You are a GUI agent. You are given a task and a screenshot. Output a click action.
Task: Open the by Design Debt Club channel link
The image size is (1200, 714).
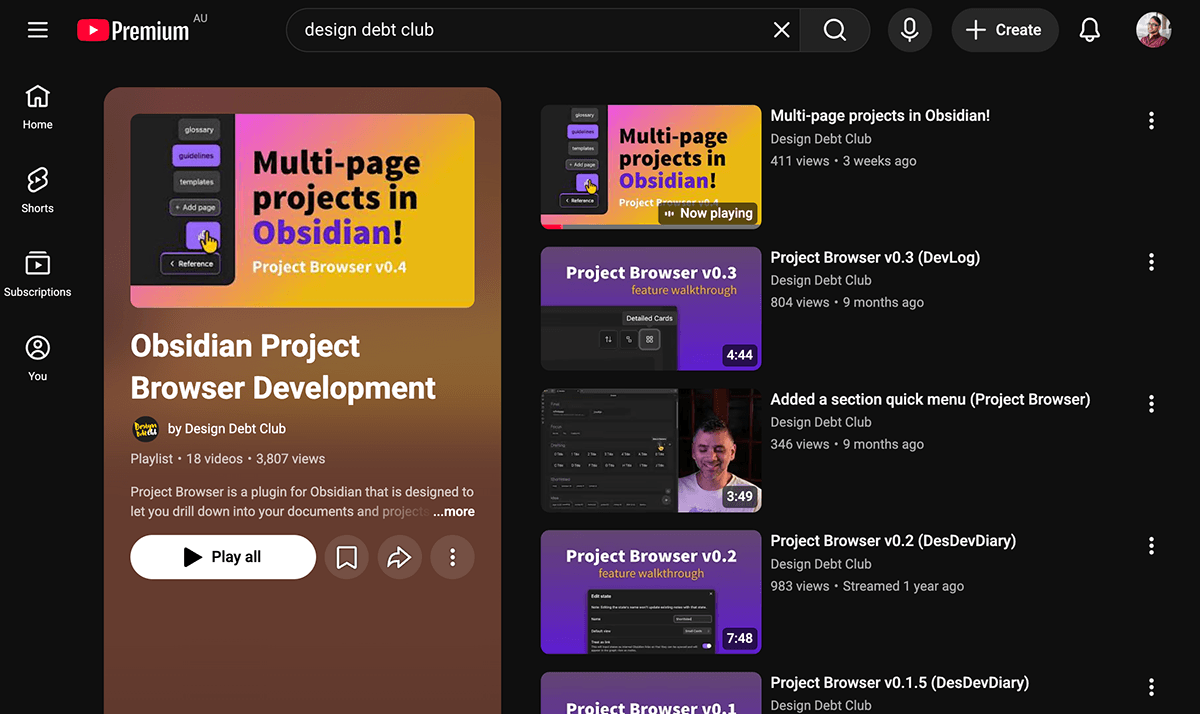click(x=227, y=429)
